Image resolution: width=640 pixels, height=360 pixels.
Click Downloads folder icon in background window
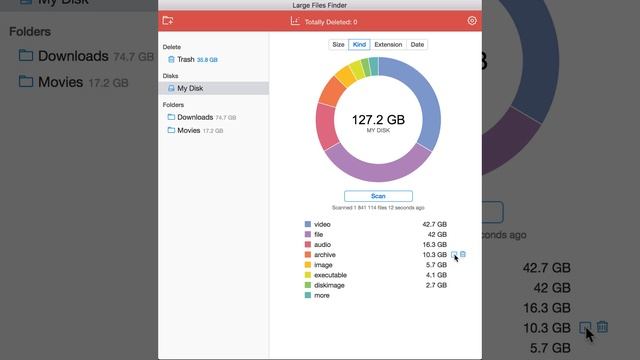pos(26,56)
